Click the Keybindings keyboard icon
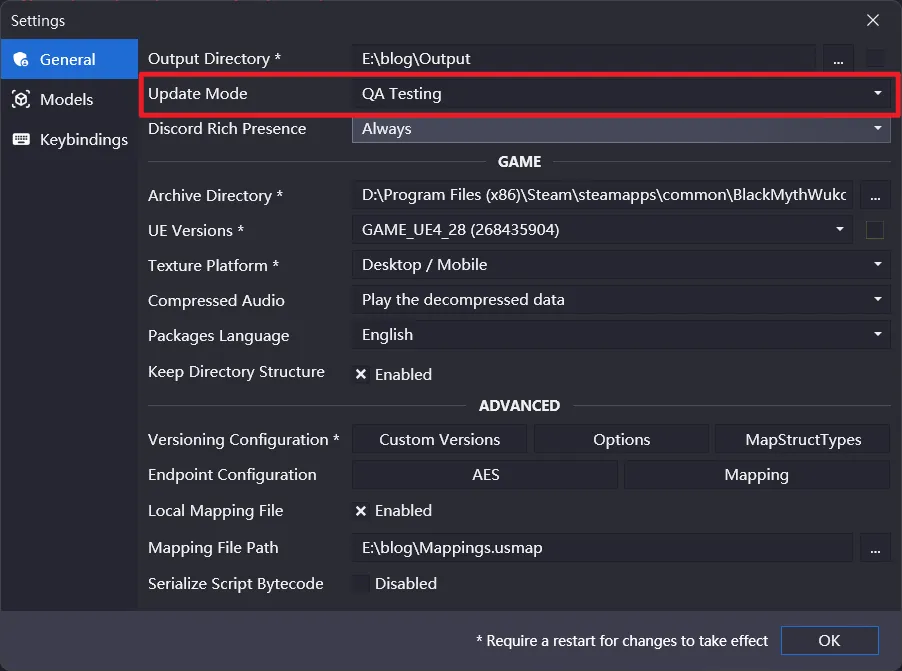This screenshot has height=671, width=902. (21, 140)
